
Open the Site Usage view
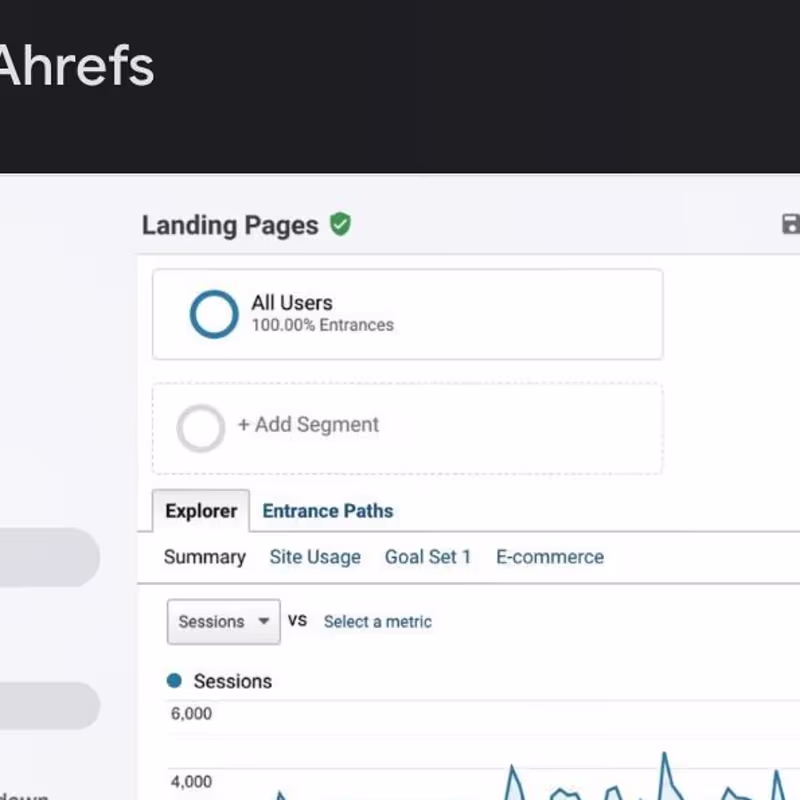[x=315, y=557]
